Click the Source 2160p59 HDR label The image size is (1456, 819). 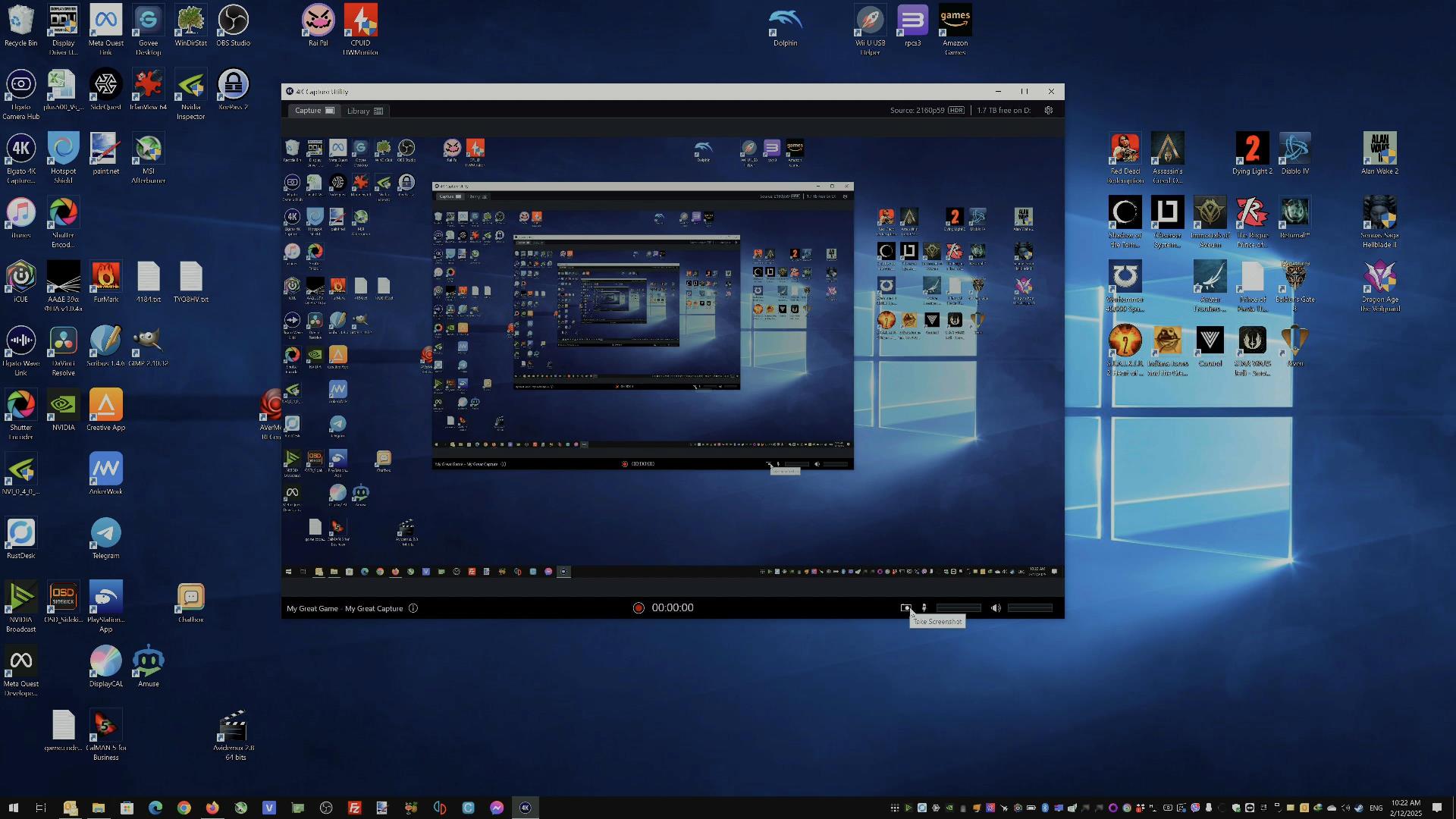(x=927, y=111)
